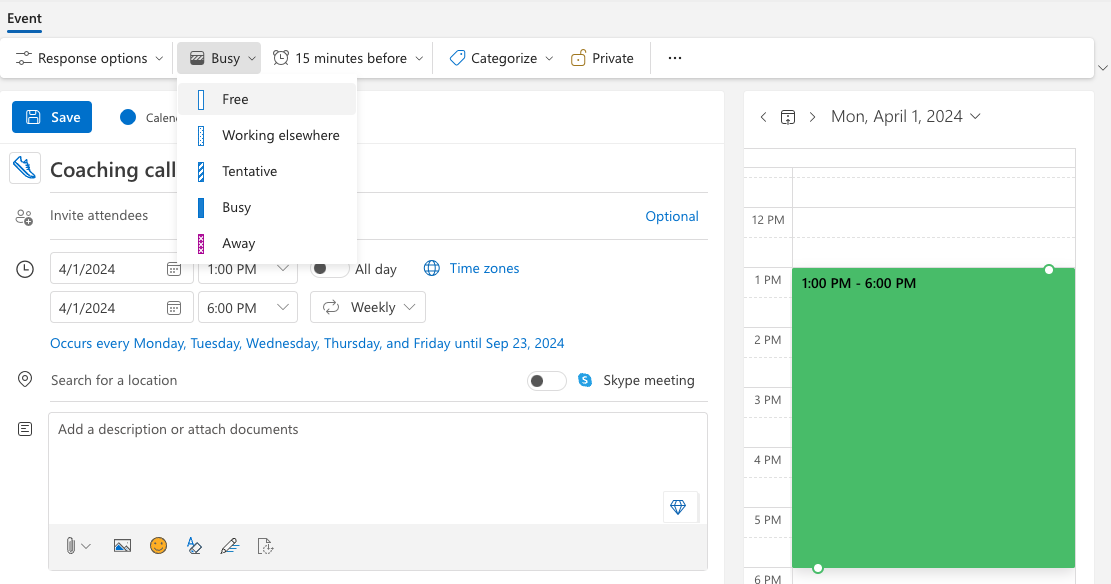Screen dimensions: 1111x584
Task: Click the pen drawing icon
Action: tap(230, 546)
